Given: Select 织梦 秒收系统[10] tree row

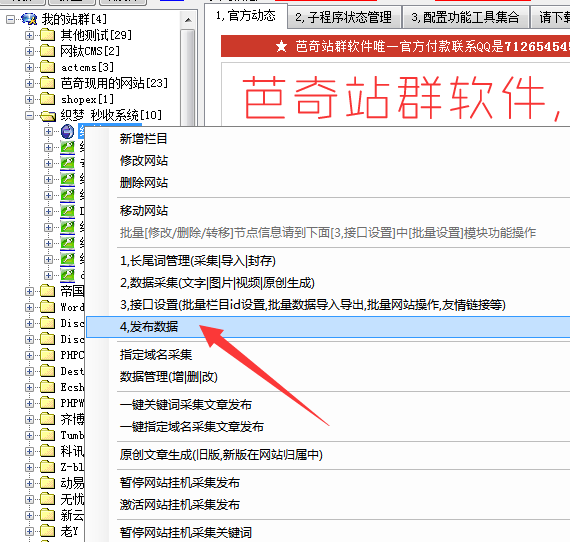Looking at the screenshot, I should pyautogui.click(x=111, y=115).
